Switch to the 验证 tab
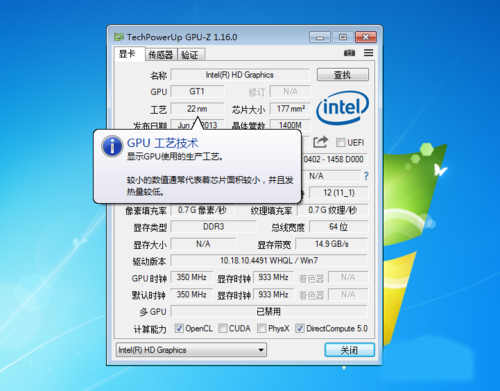 point(190,55)
